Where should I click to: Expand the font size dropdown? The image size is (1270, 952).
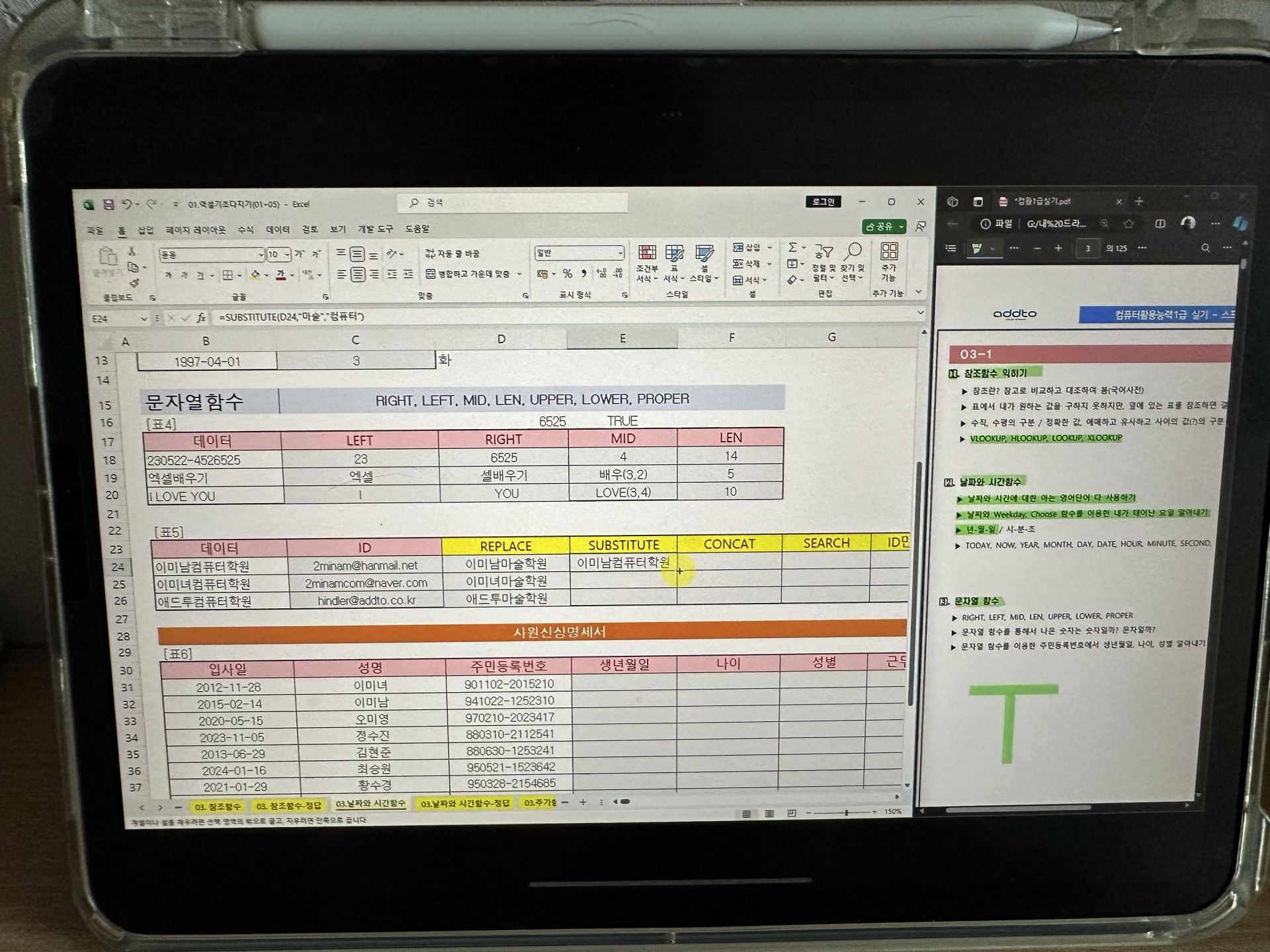pyautogui.click(x=288, y=255)
